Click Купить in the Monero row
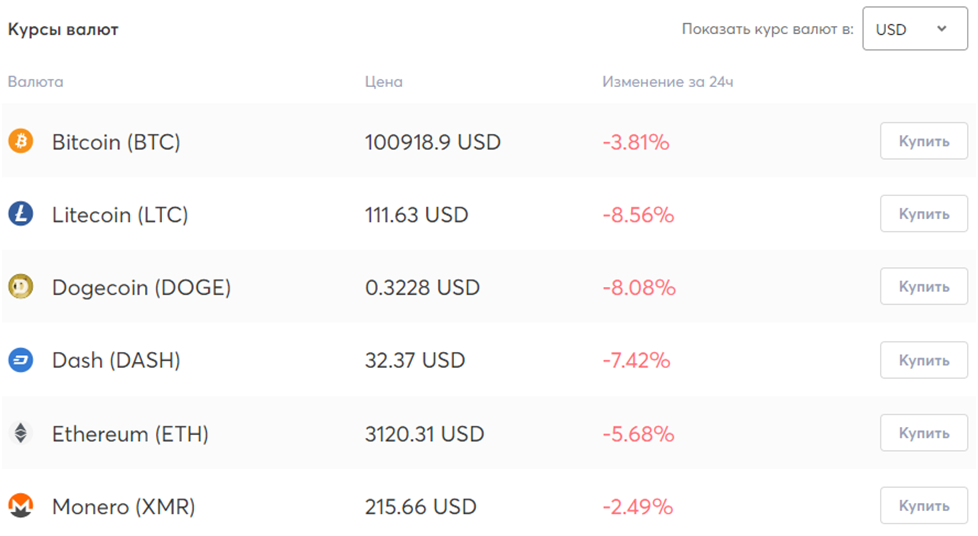The height and width of the screenshot is (536, 978). pyautogui.click(x=924, y=505)
